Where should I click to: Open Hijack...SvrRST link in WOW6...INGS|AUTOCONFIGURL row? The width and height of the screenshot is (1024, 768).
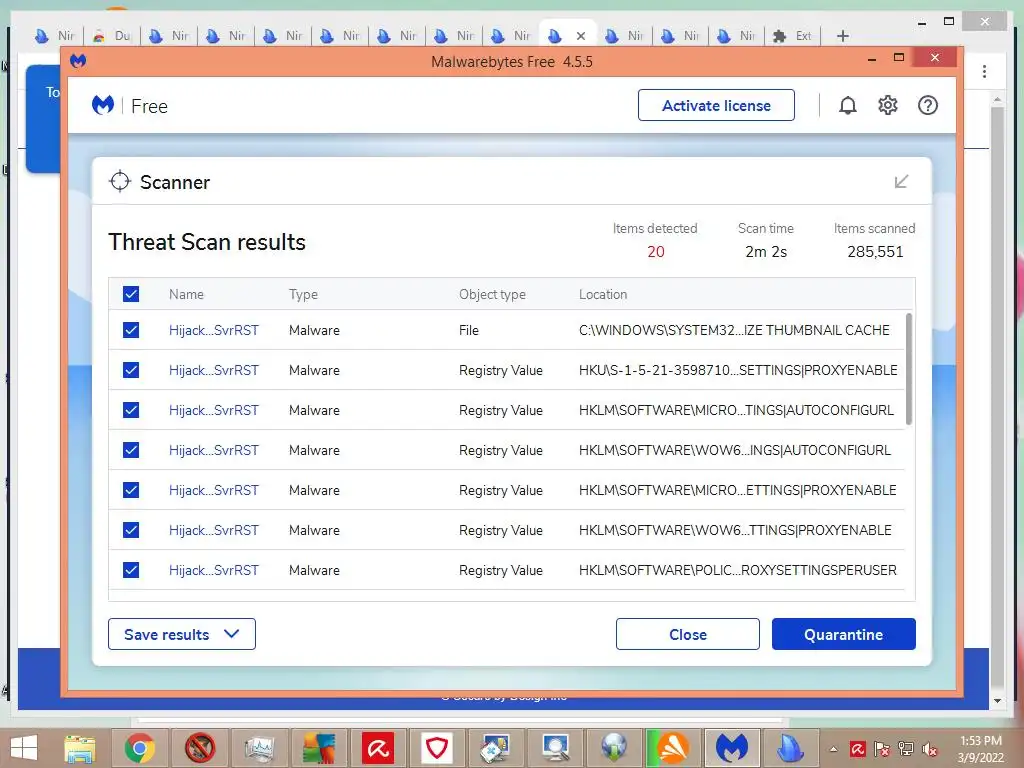[x=214, y=450]
